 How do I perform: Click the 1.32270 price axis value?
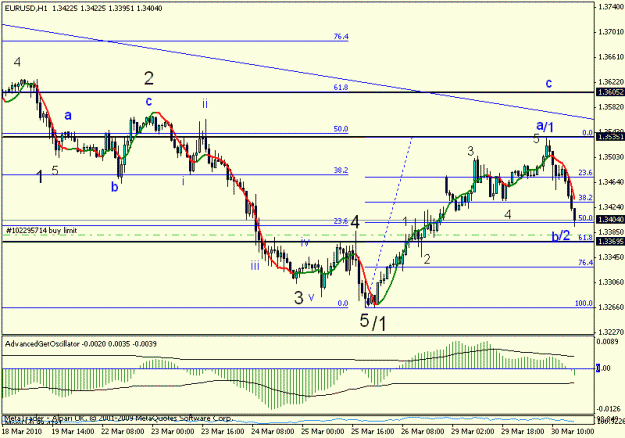(x=611, y=332)
